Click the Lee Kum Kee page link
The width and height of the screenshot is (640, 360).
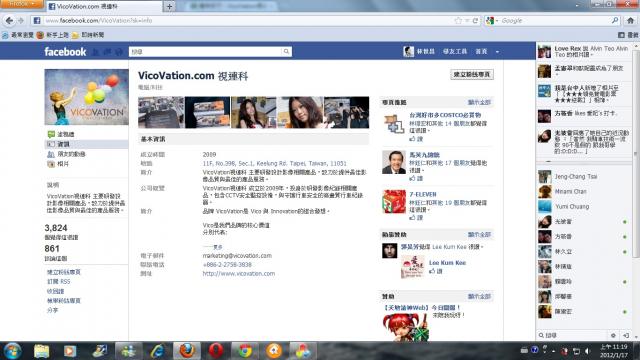point(447,262)
